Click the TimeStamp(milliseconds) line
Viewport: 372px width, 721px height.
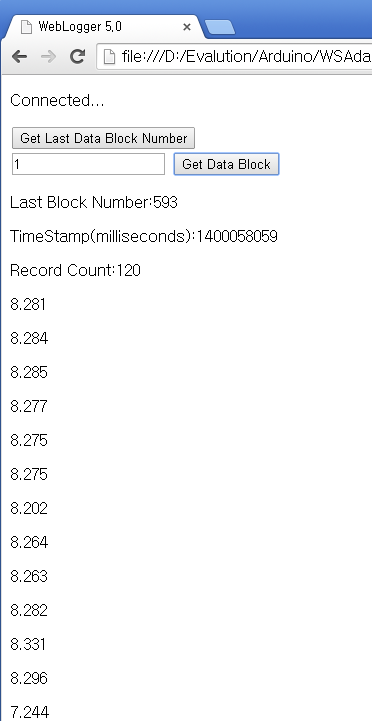(143, 236)
